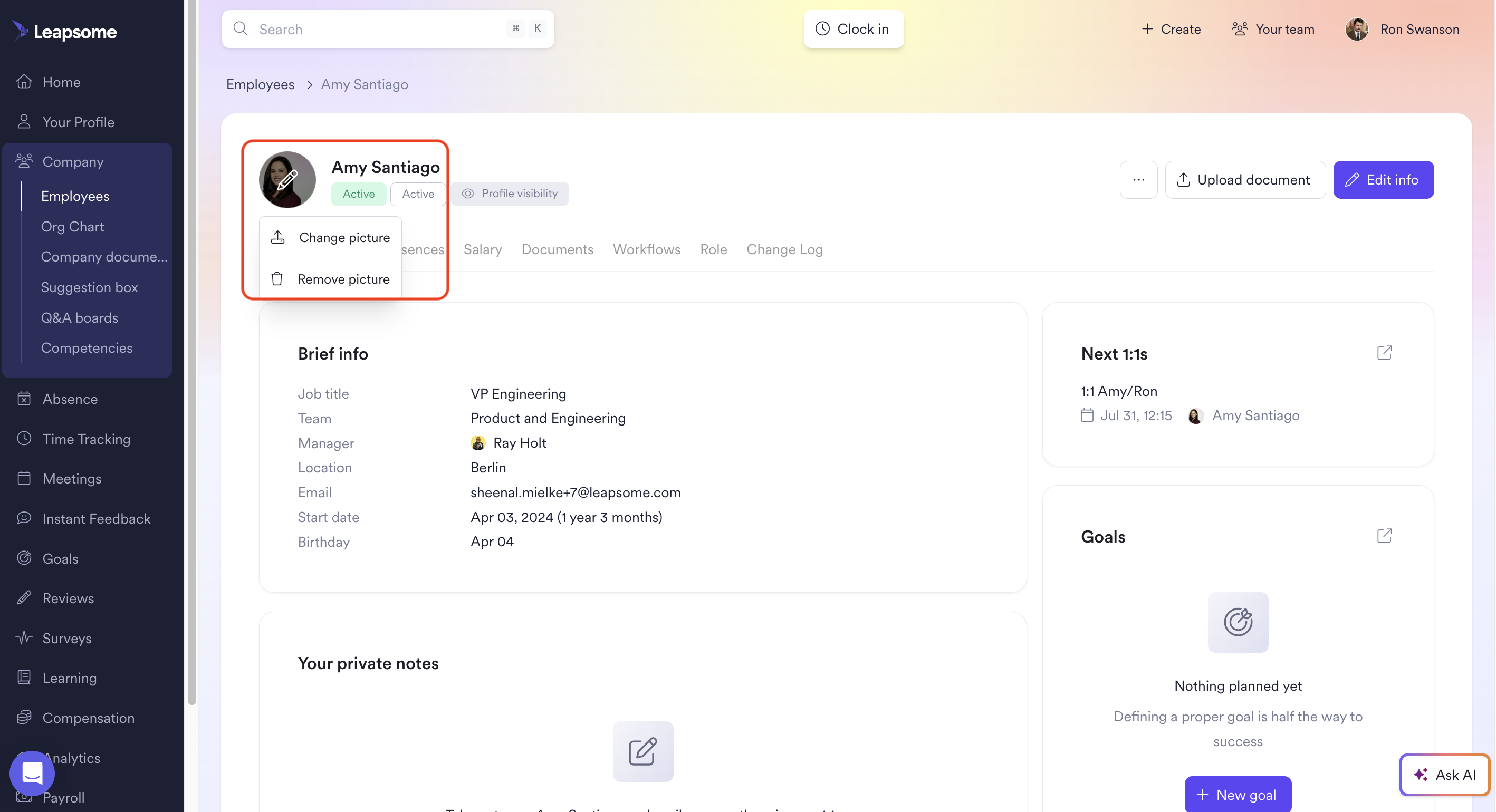The height and width of the screenshot is (812, 1496).
Task: Click the private notes edit icon
Action: (x=643, y=752)
